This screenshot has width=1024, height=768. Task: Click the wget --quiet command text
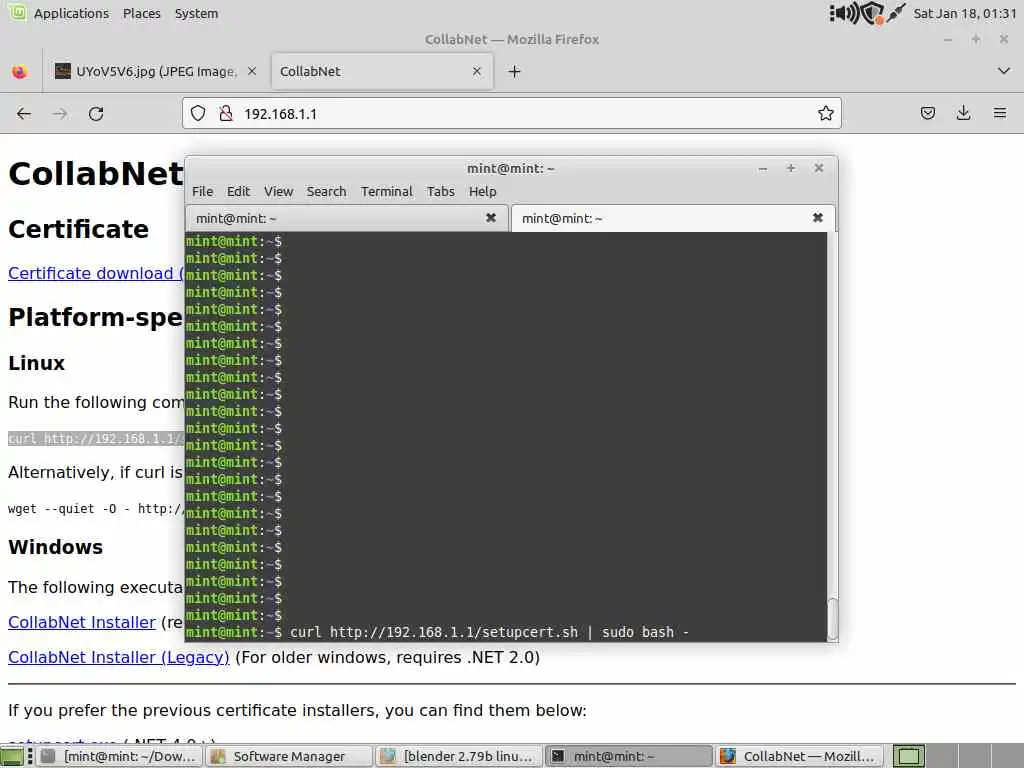click(x=96, y=508)
